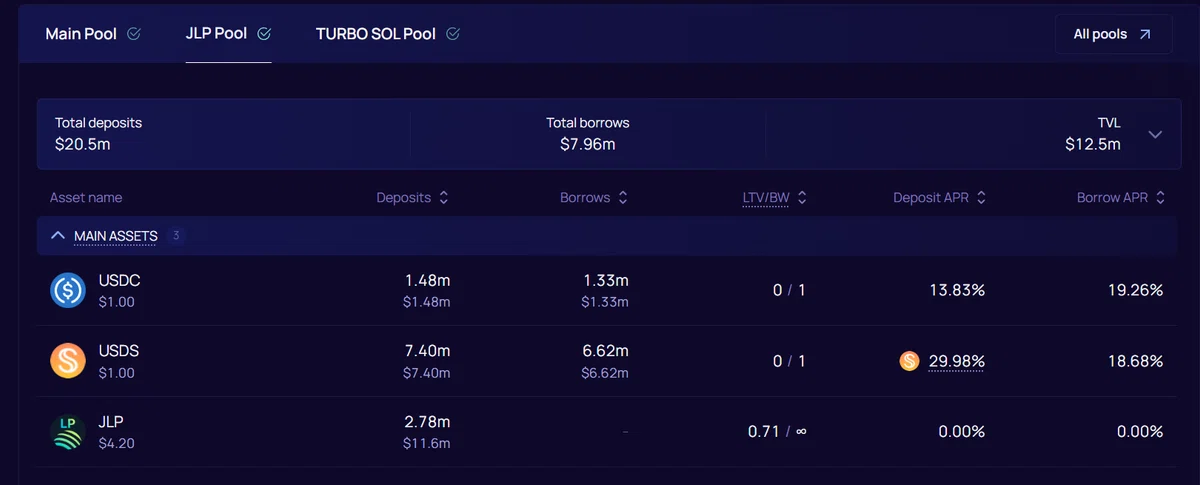1200x485 pixels.
Task: Click USDC borrows value 1.33m
Action: click(606, 281)
